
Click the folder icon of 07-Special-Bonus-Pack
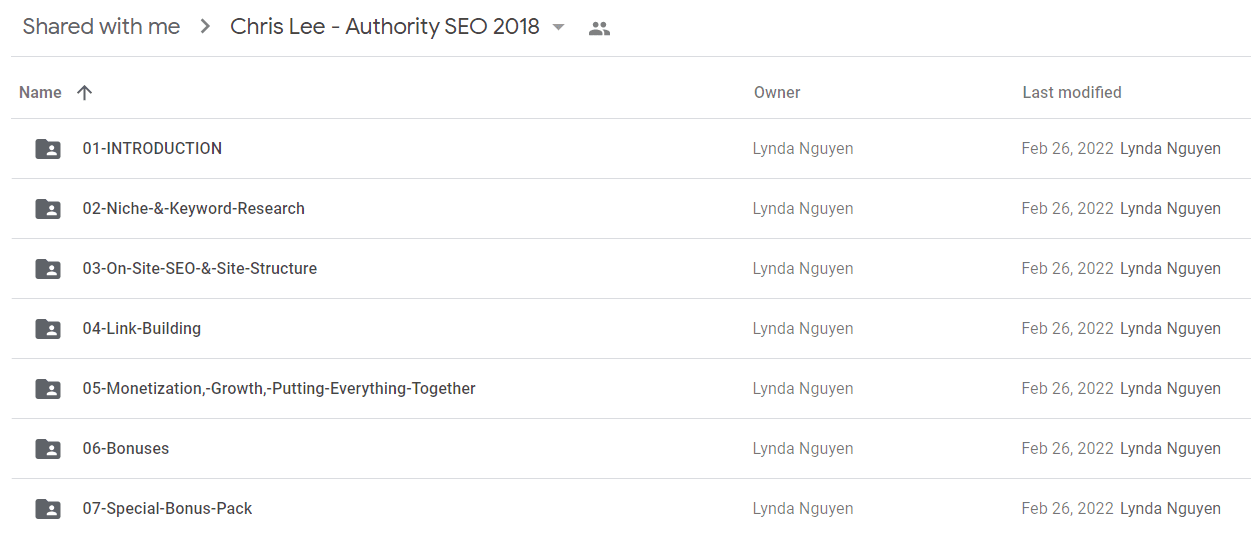(48, 509)
